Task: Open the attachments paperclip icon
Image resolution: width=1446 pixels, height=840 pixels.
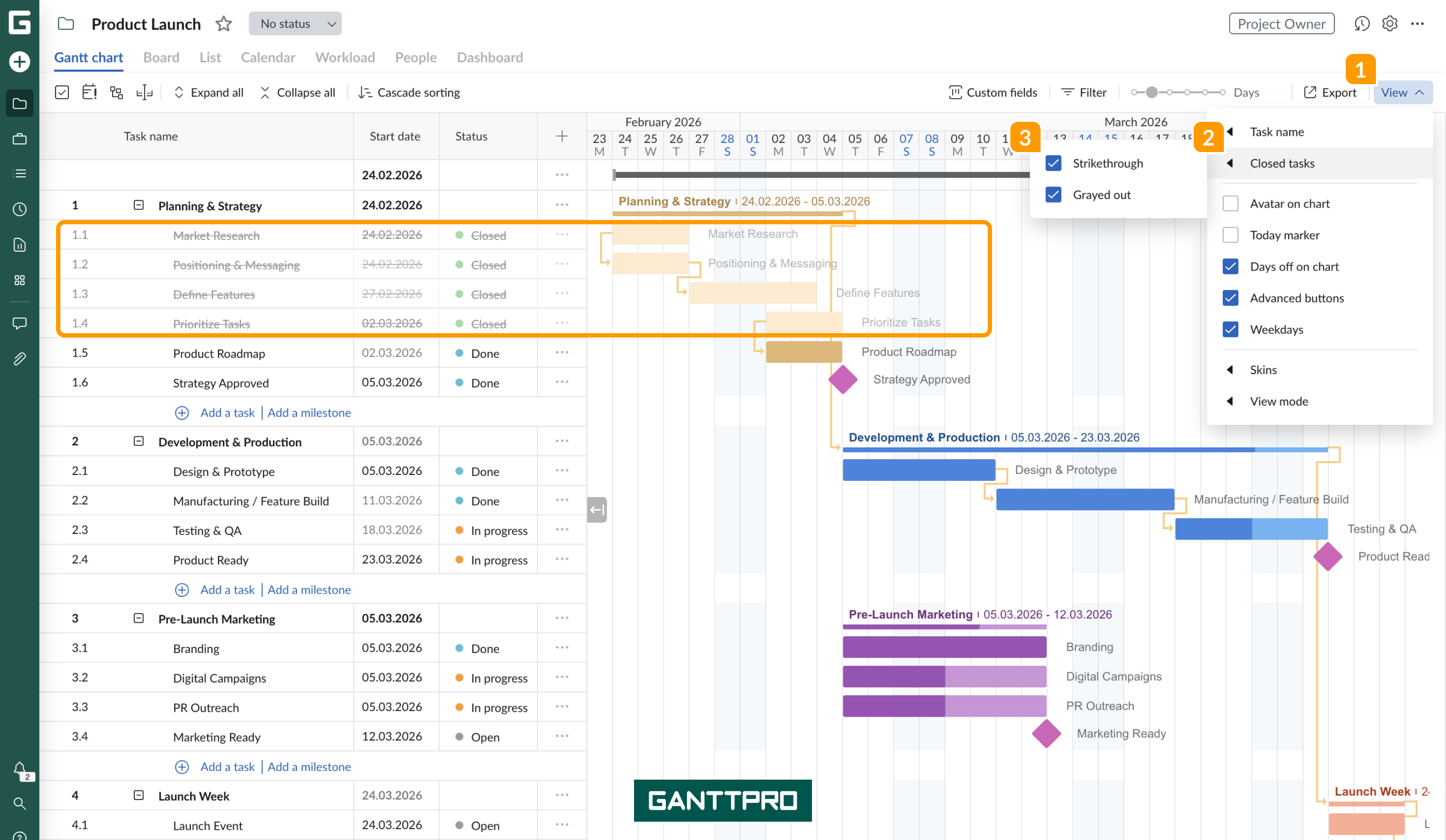Action: 19,359
